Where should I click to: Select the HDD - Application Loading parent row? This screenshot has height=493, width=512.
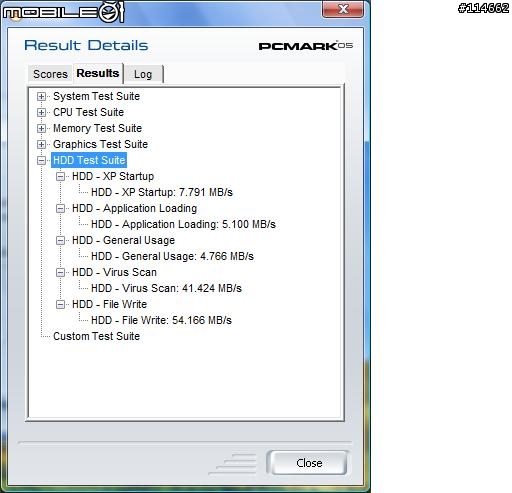click(134, 208)
